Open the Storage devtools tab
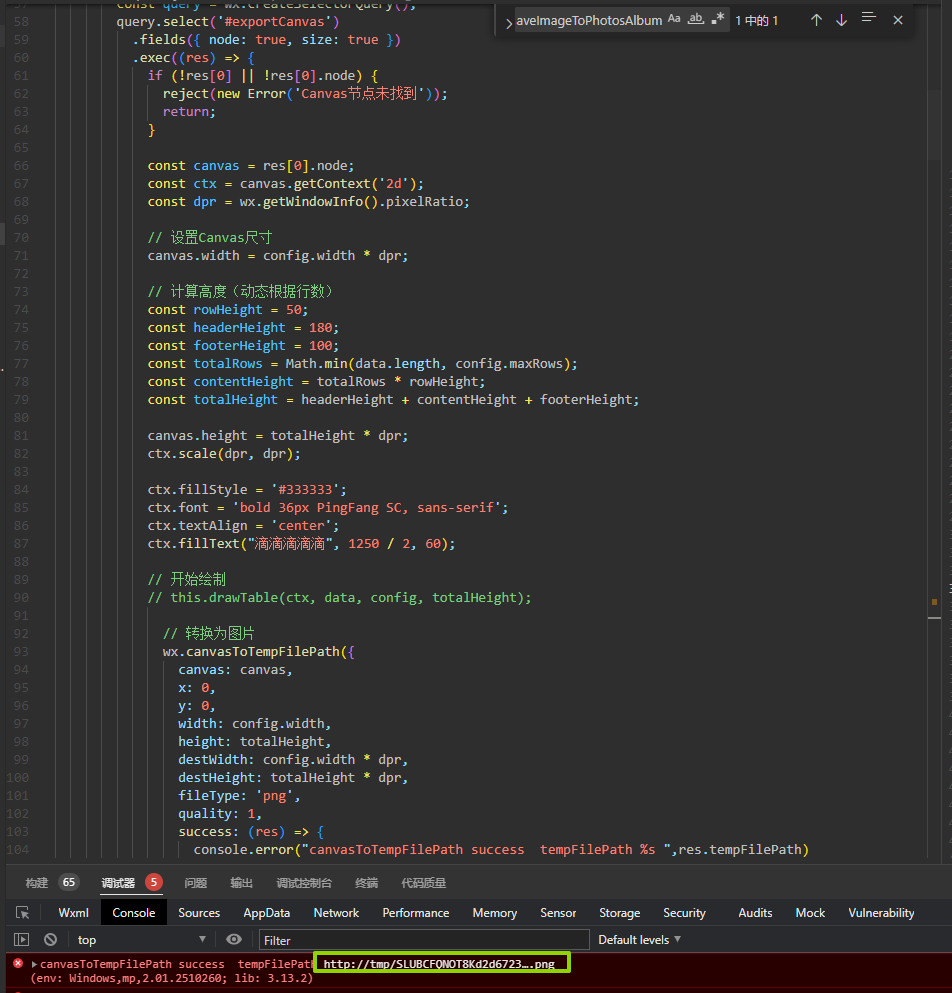 (619, 913)
